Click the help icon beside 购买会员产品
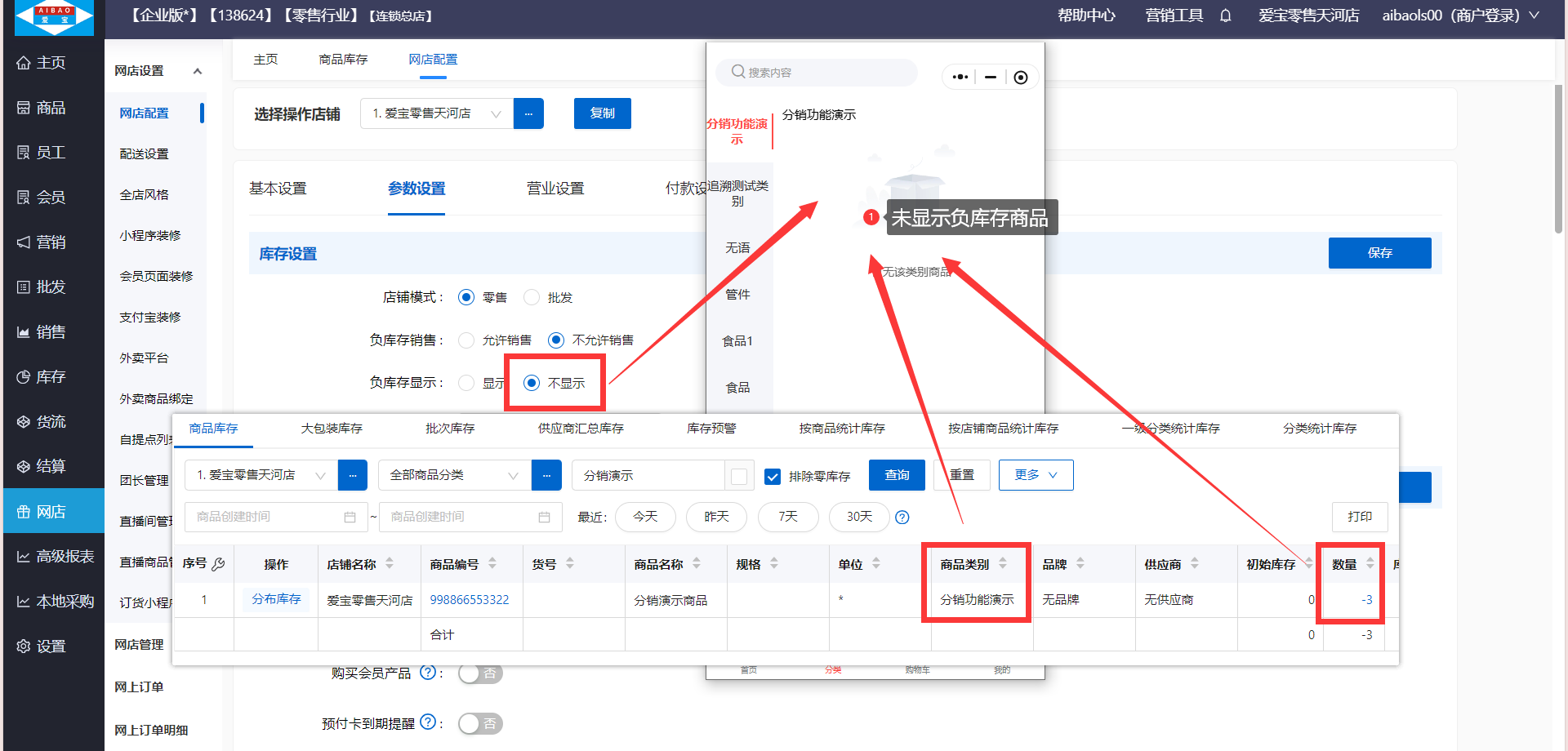The image size is (1568, 751). (x=427, y=673)
